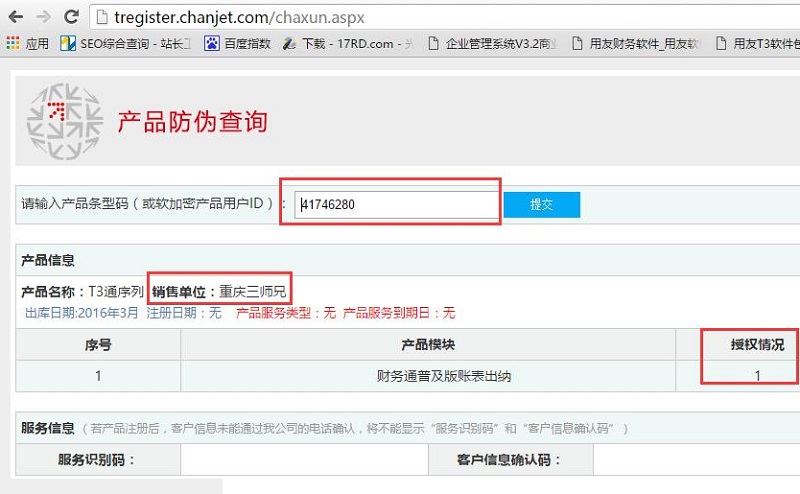The image size is (800, 494).
Task: Click the tregister.chanjet.com address bar
Action: [445, 17]
